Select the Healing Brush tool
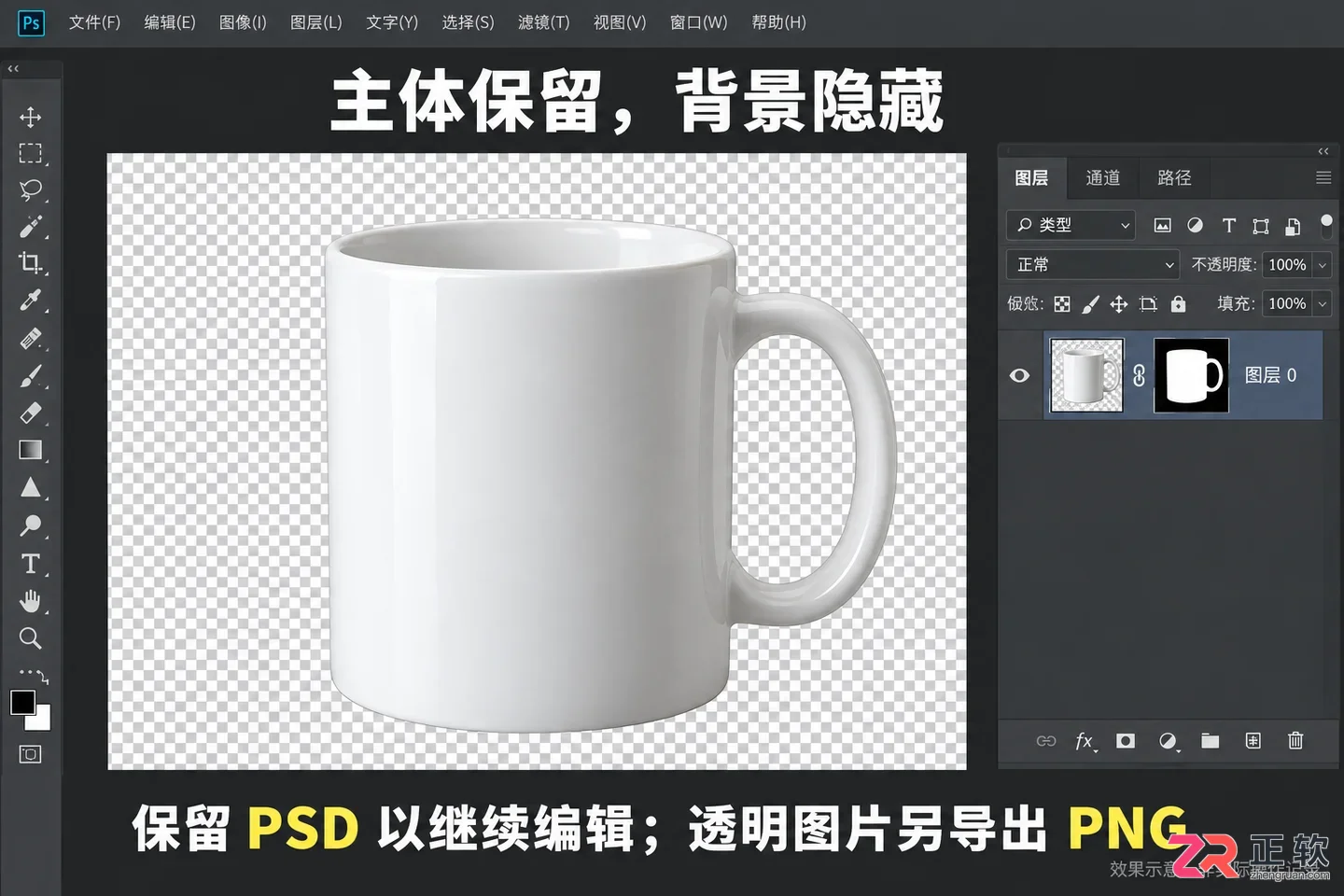 pyautogui.click(x=30, y=338)
